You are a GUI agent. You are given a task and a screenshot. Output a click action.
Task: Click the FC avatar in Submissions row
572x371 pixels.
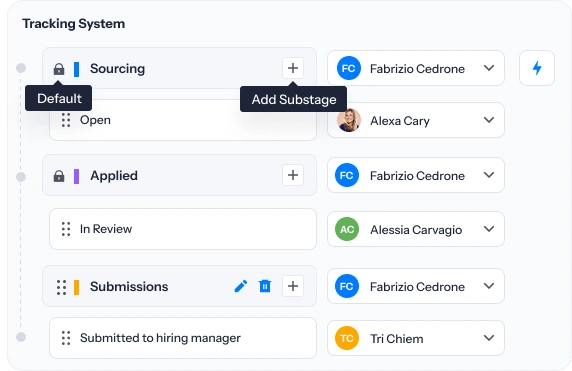347,286
